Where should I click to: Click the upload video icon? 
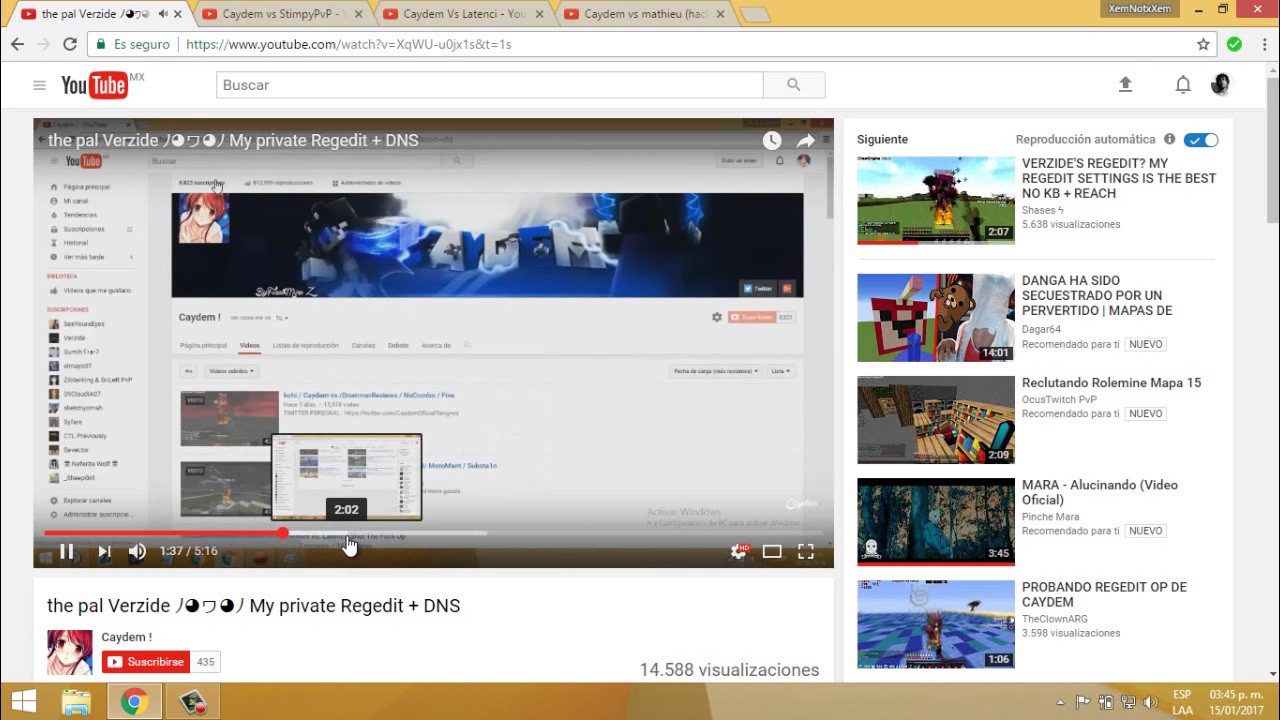click(1125, 85)
